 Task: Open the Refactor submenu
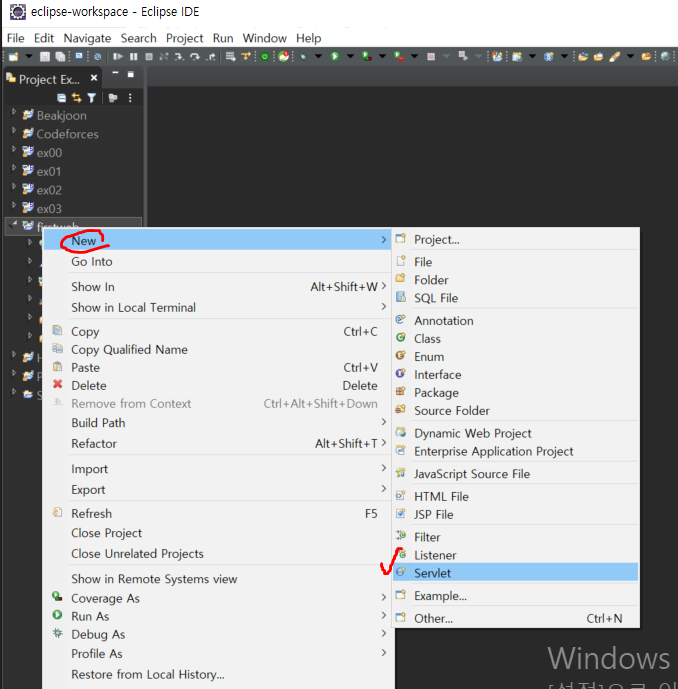[x=217, y=443]
